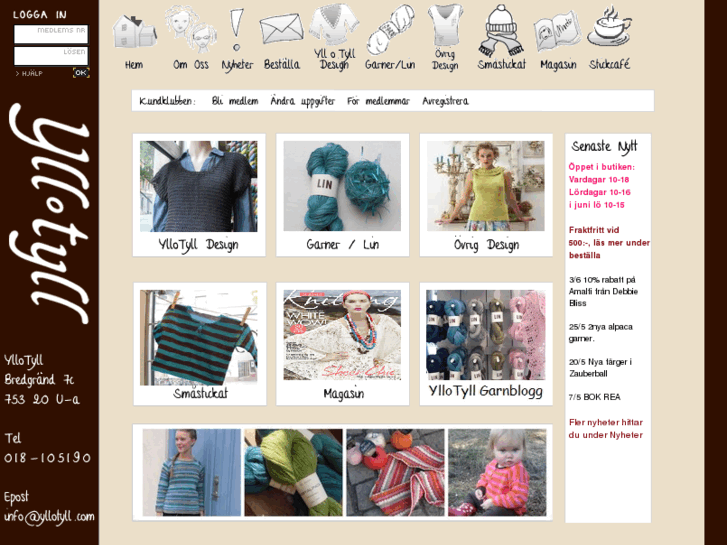Select the Övrig Design top icon
The width and height of the screenshot is (727, 545).
445,25
